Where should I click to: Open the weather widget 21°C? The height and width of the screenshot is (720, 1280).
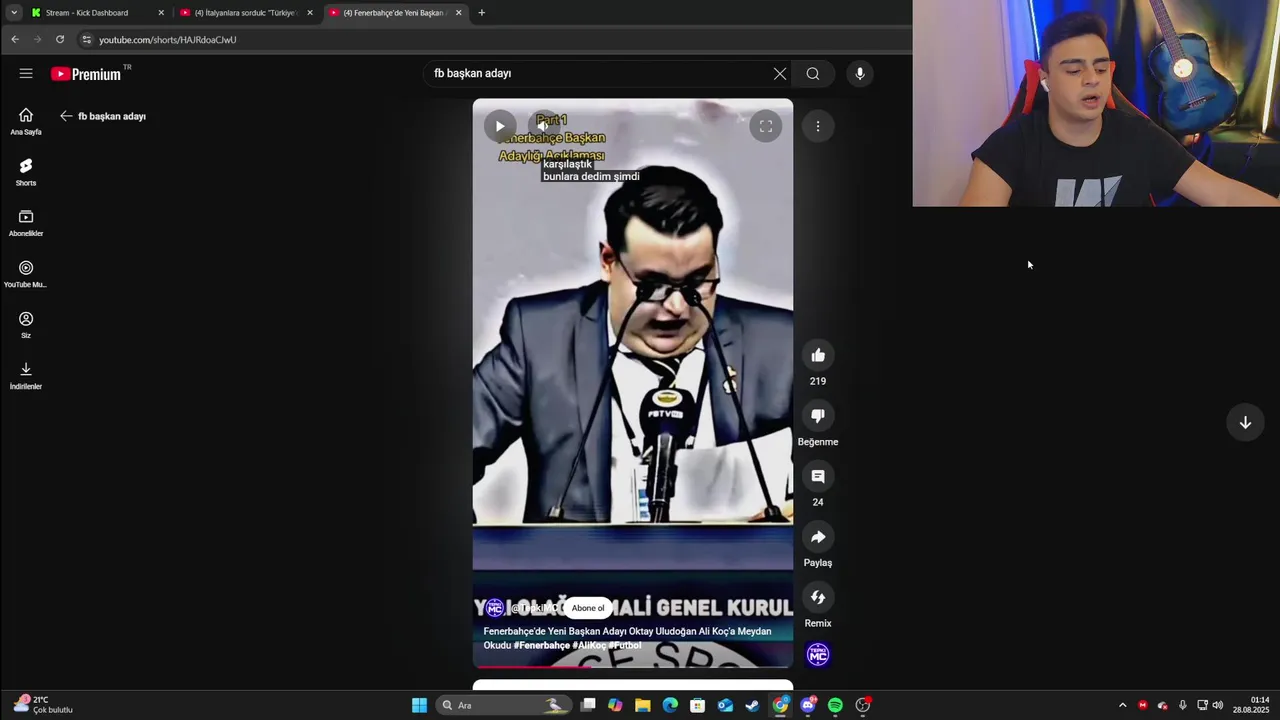42,705
